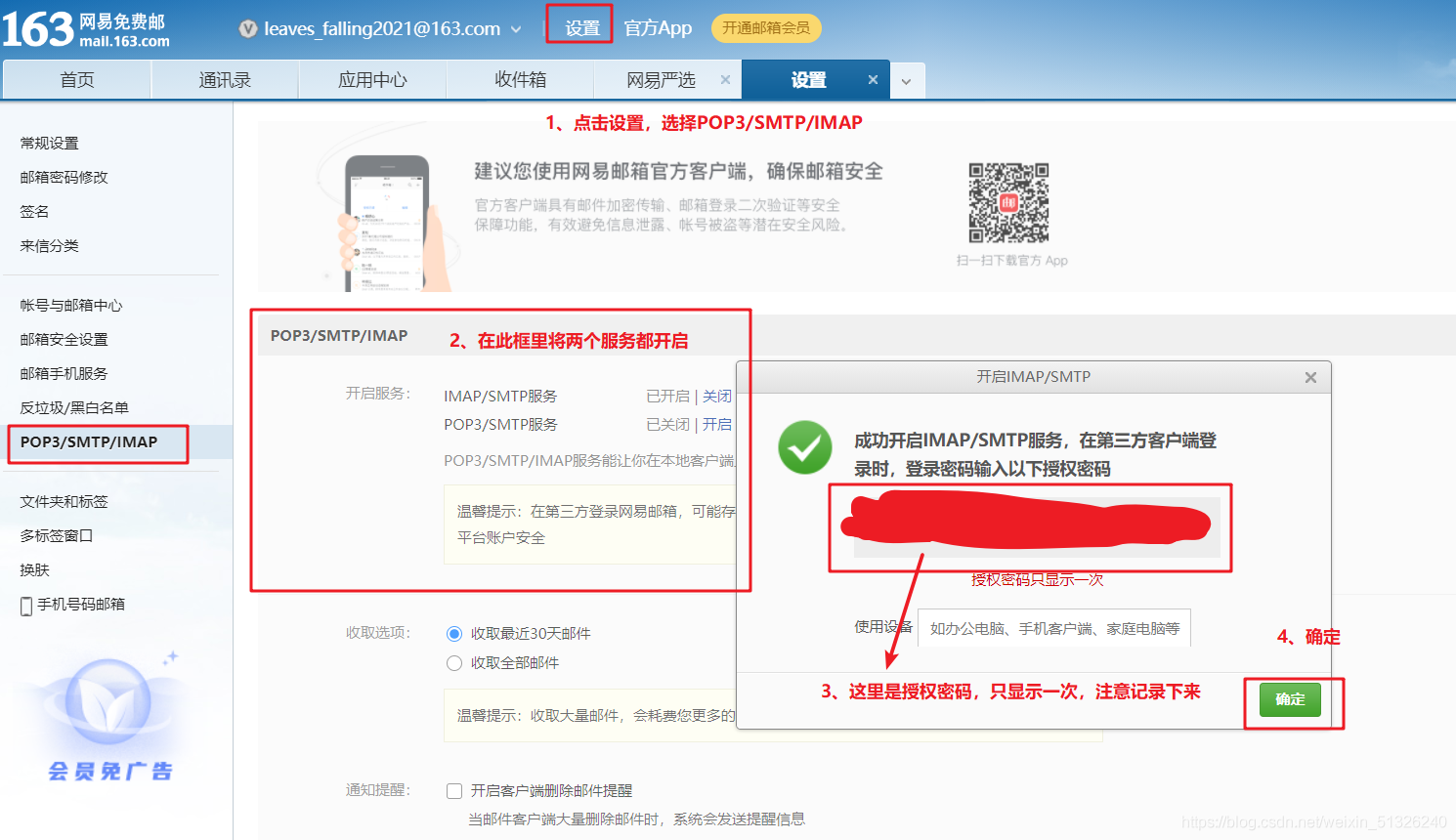Image resolution: width=1456 pixels, height=840 pixels.
Task: Click the 建议您使用网易邮箱官方客户端 headline
Action: tap(679, 172)
